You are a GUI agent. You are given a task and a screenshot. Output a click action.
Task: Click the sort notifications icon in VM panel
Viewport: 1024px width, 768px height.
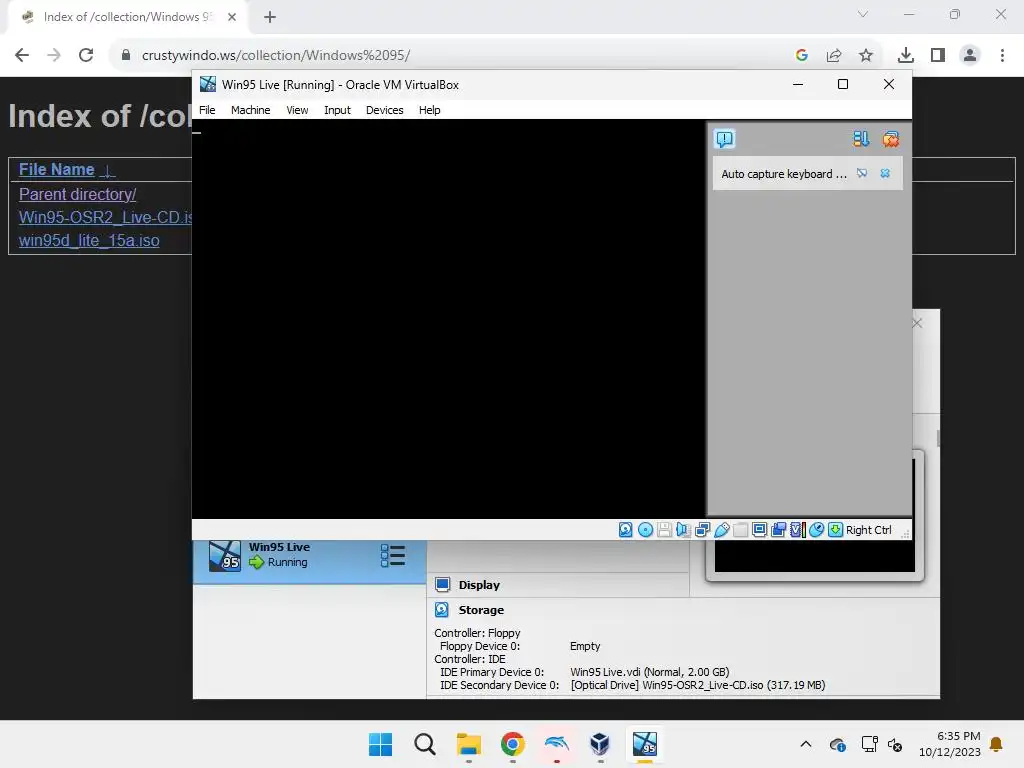[861, 138]
